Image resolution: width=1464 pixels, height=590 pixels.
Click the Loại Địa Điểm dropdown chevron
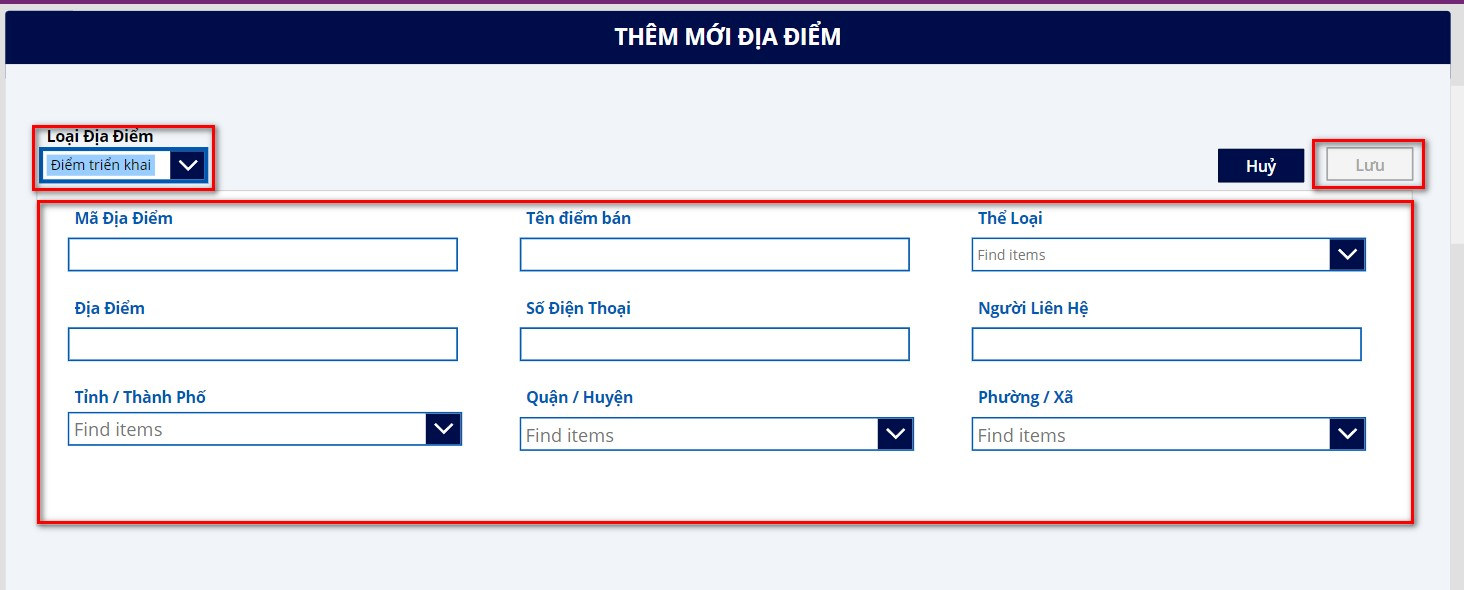click(188, 165)
